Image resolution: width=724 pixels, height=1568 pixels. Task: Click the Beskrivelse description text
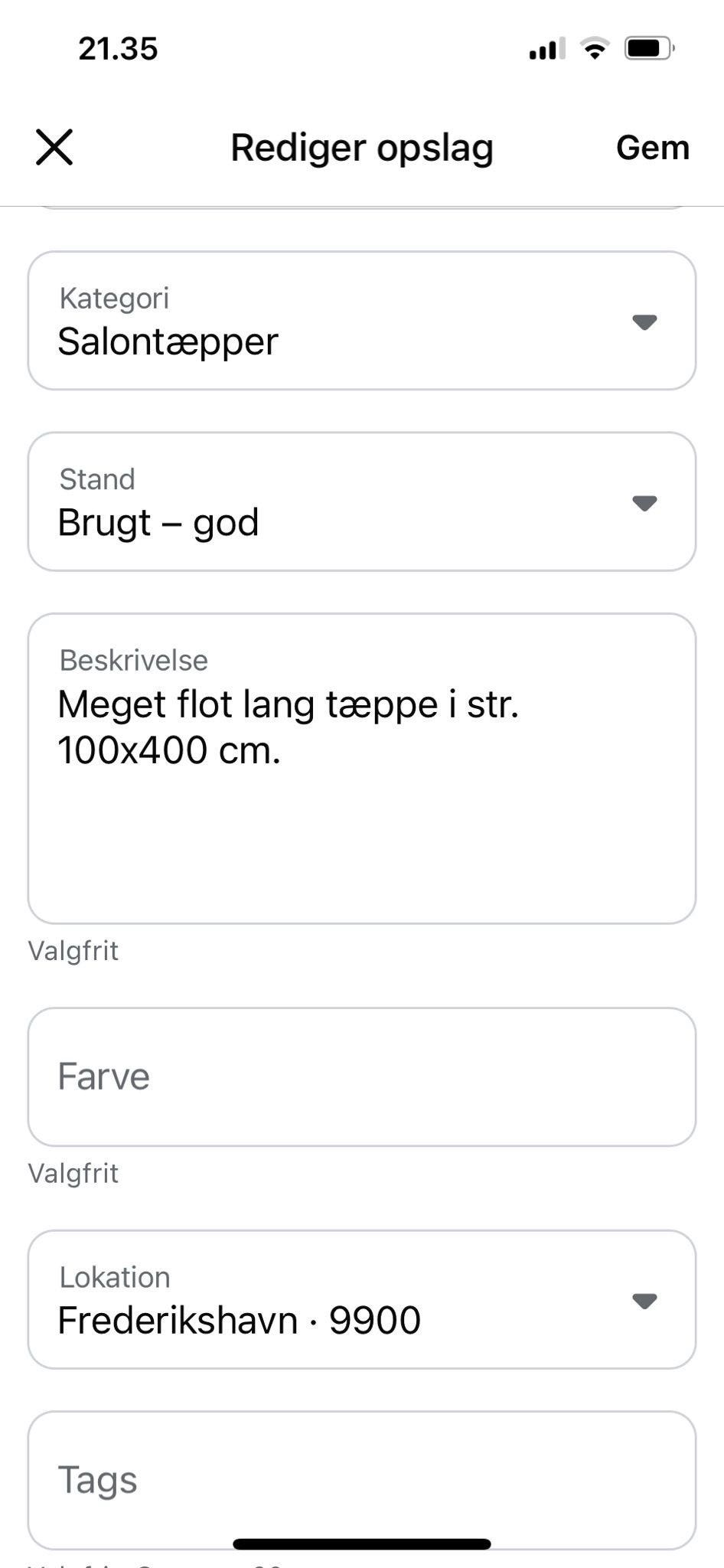coord(288,727)
